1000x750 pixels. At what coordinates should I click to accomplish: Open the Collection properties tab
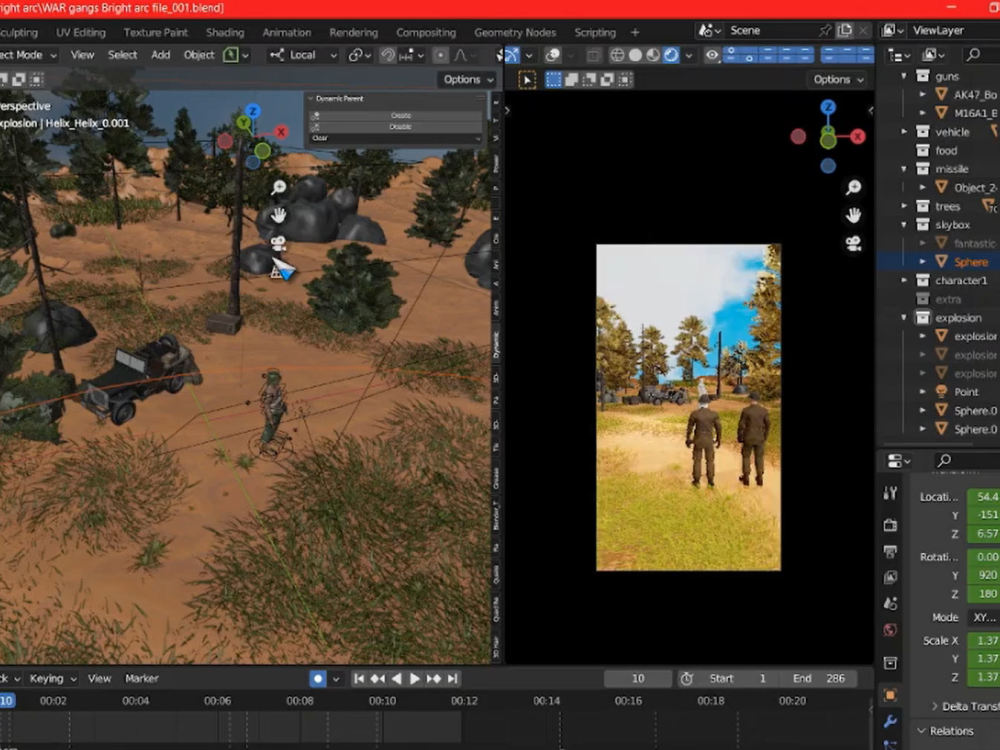tap(890, 663)
